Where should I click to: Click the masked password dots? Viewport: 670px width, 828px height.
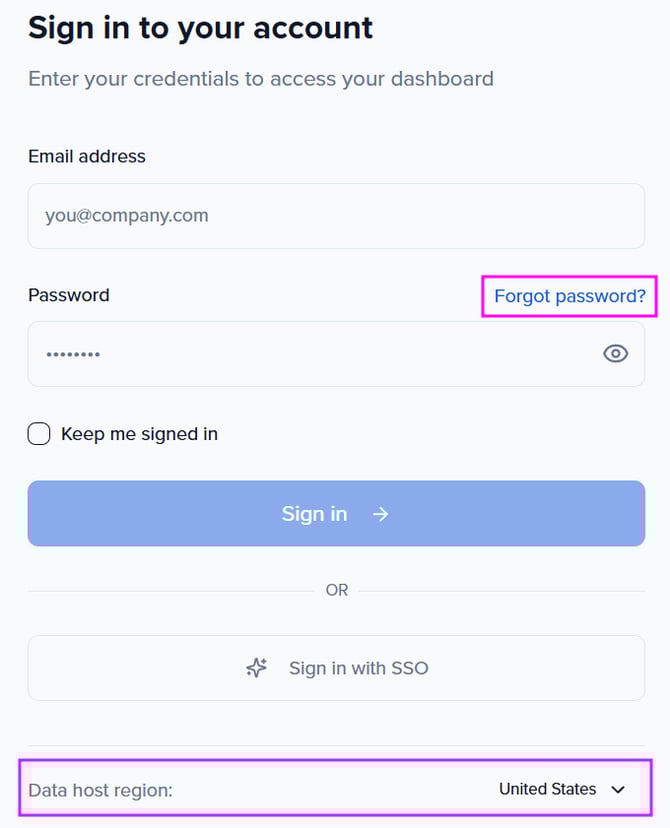73,354
